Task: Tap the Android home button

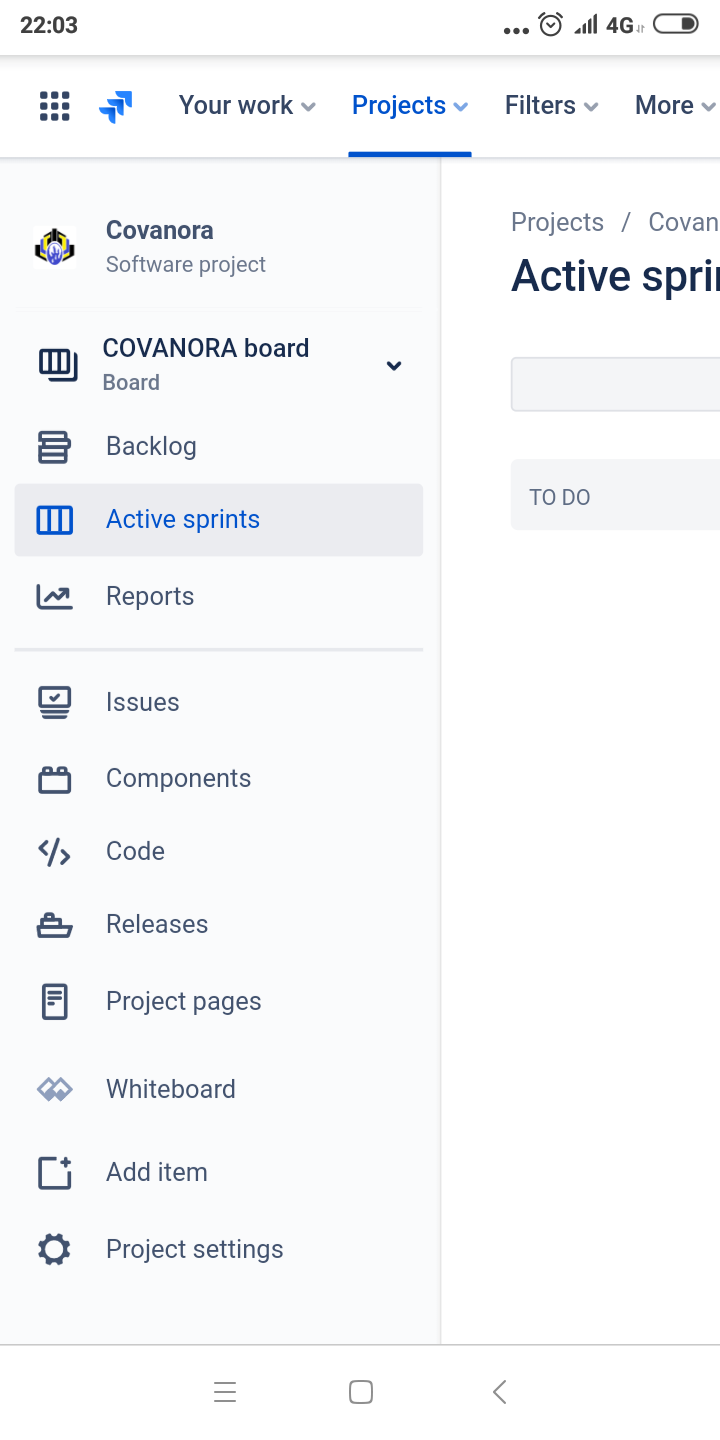Action: pos(361,1392)
